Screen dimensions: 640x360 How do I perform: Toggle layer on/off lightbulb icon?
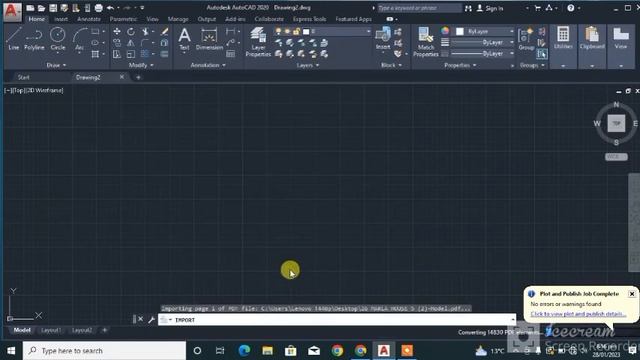click(278, 31)
